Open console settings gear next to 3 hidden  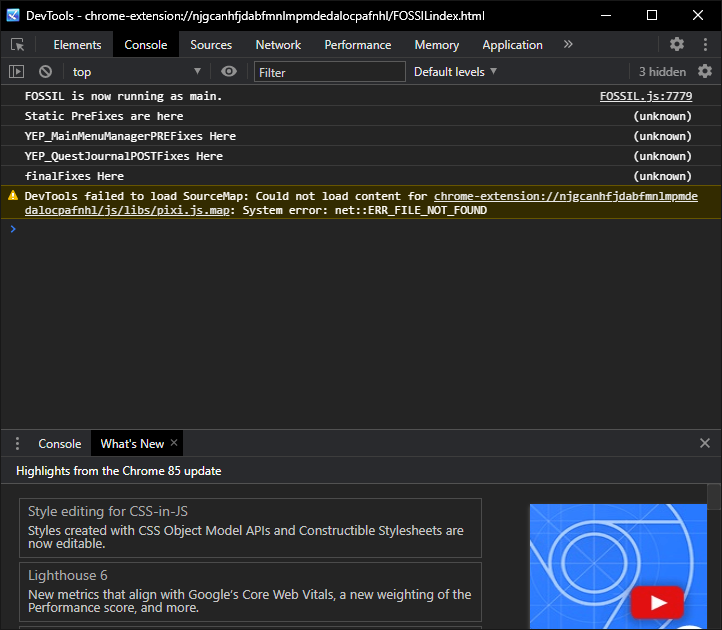tap(705, 71)
